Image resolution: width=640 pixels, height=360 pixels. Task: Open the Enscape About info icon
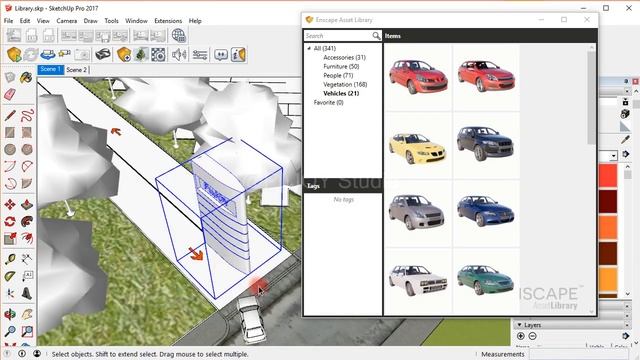point(238,54)
